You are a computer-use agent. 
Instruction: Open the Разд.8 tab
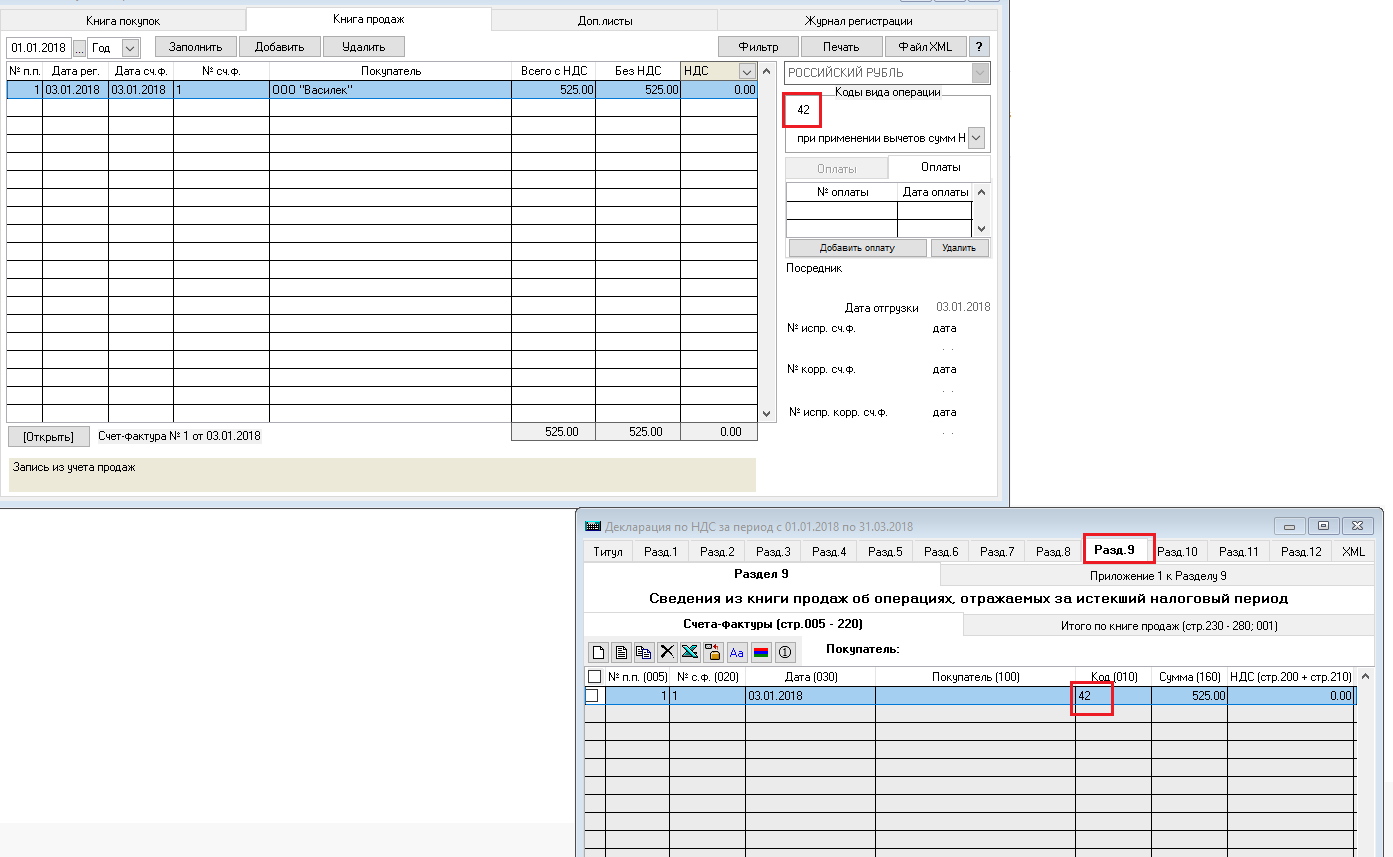(x=1053, y=551)
